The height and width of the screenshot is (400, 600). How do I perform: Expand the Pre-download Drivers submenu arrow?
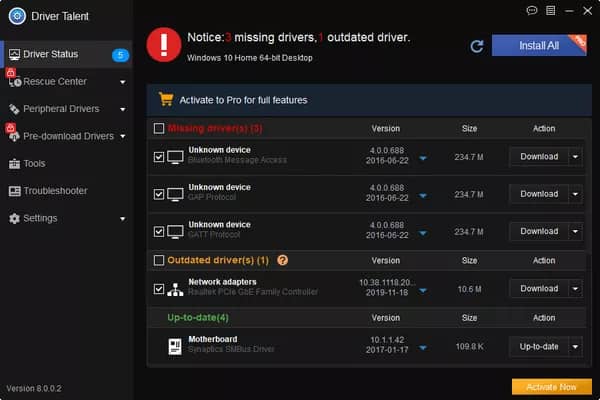pyautogui.click(x=122, y=136)
